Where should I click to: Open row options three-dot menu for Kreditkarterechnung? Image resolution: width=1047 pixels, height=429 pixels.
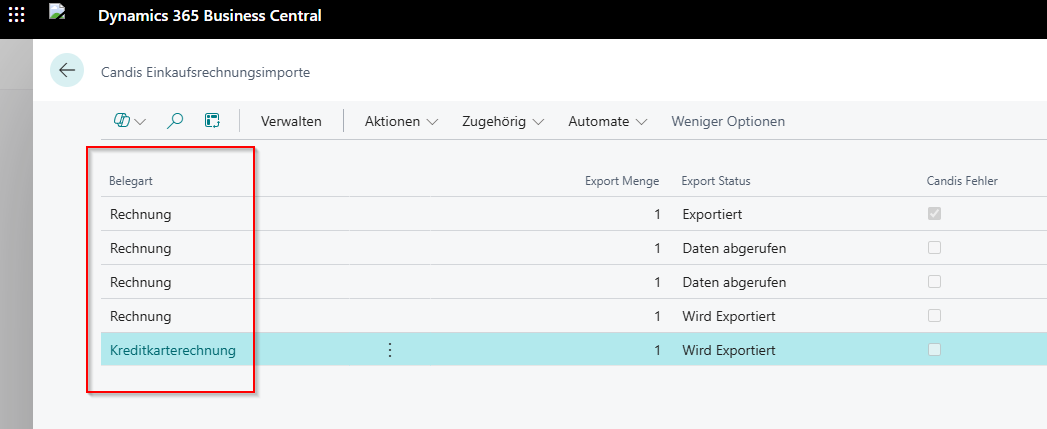[x=390, y=350]
